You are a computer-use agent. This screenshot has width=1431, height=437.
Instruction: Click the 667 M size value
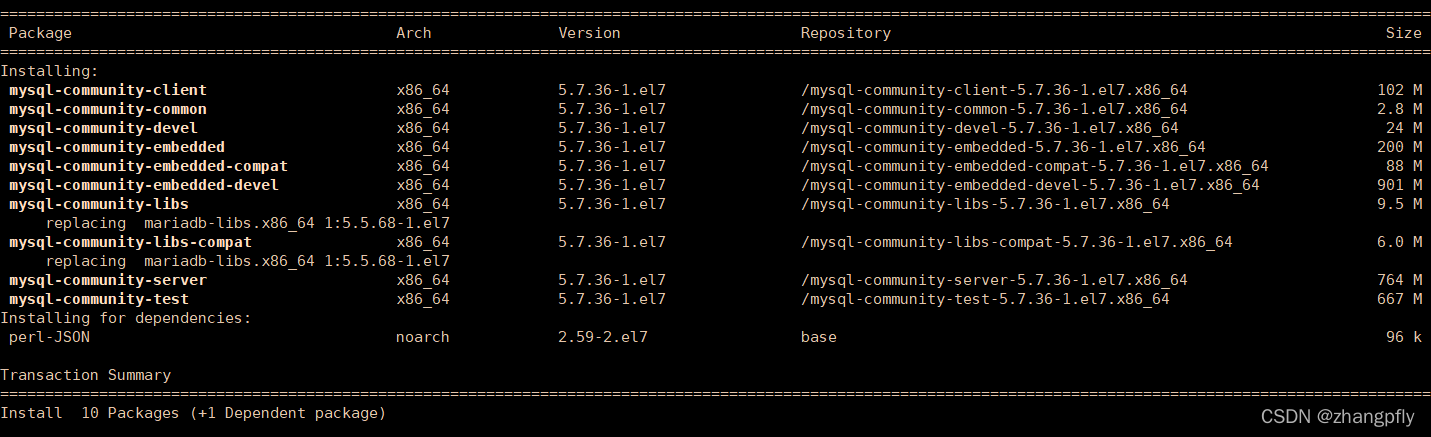click(x=1399, y=299)
